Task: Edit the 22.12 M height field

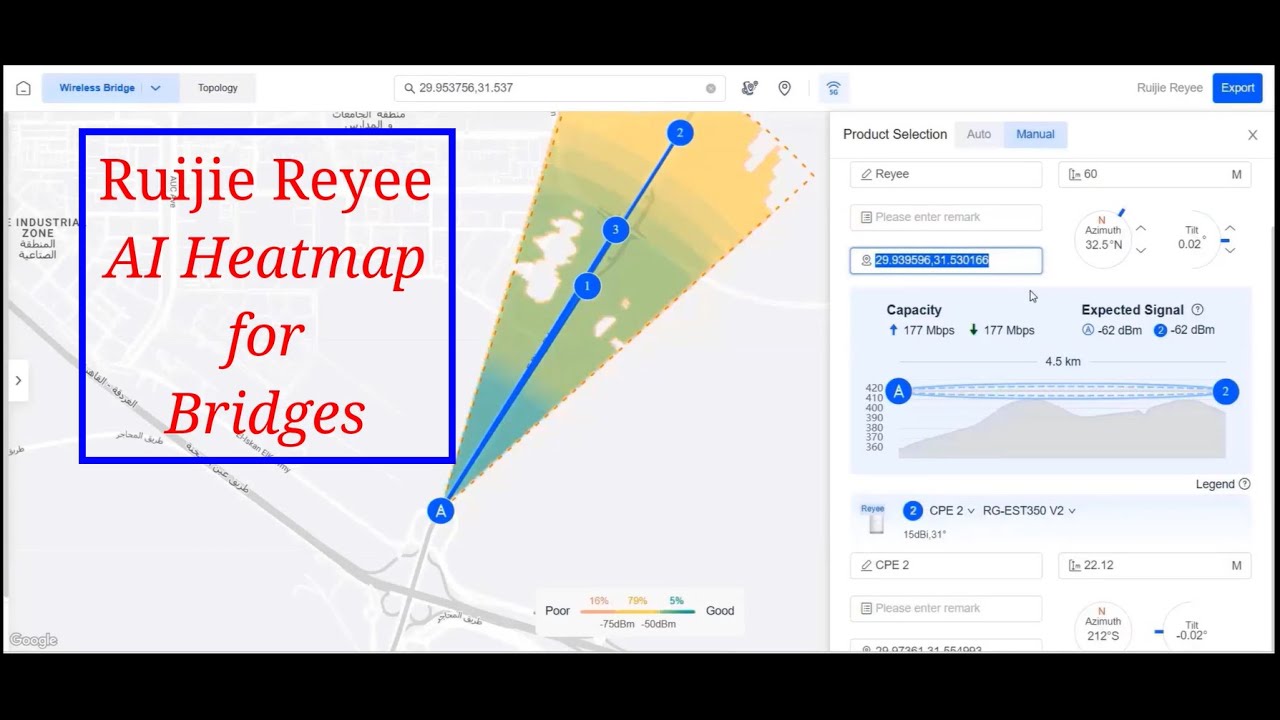Action: point(1154,565)
